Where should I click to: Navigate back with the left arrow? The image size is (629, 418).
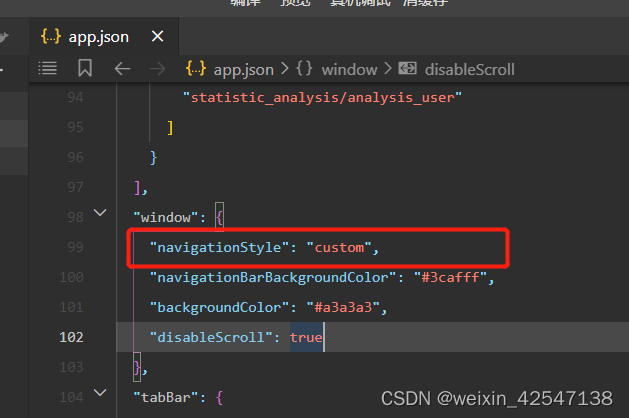[x=122, y=69]
